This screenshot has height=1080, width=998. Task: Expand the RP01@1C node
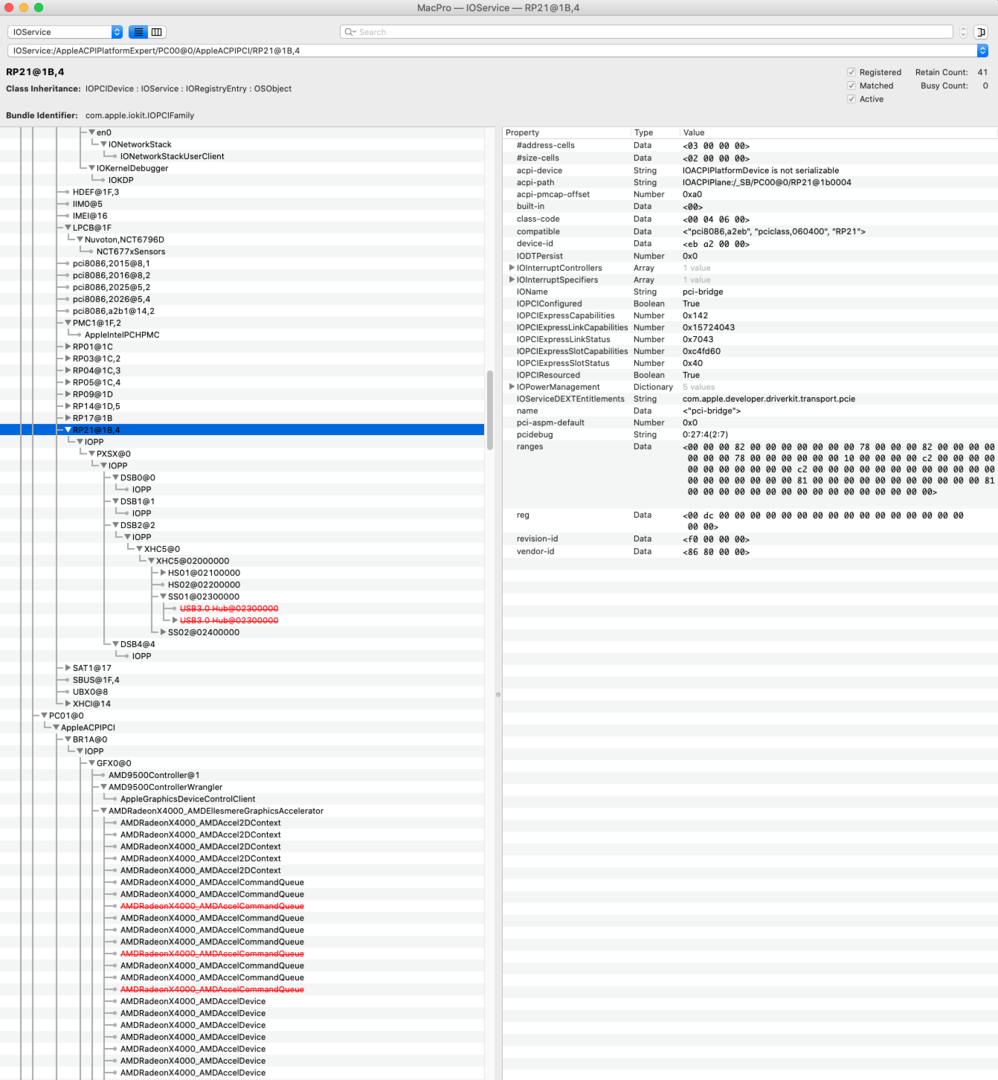coord(67,346)
